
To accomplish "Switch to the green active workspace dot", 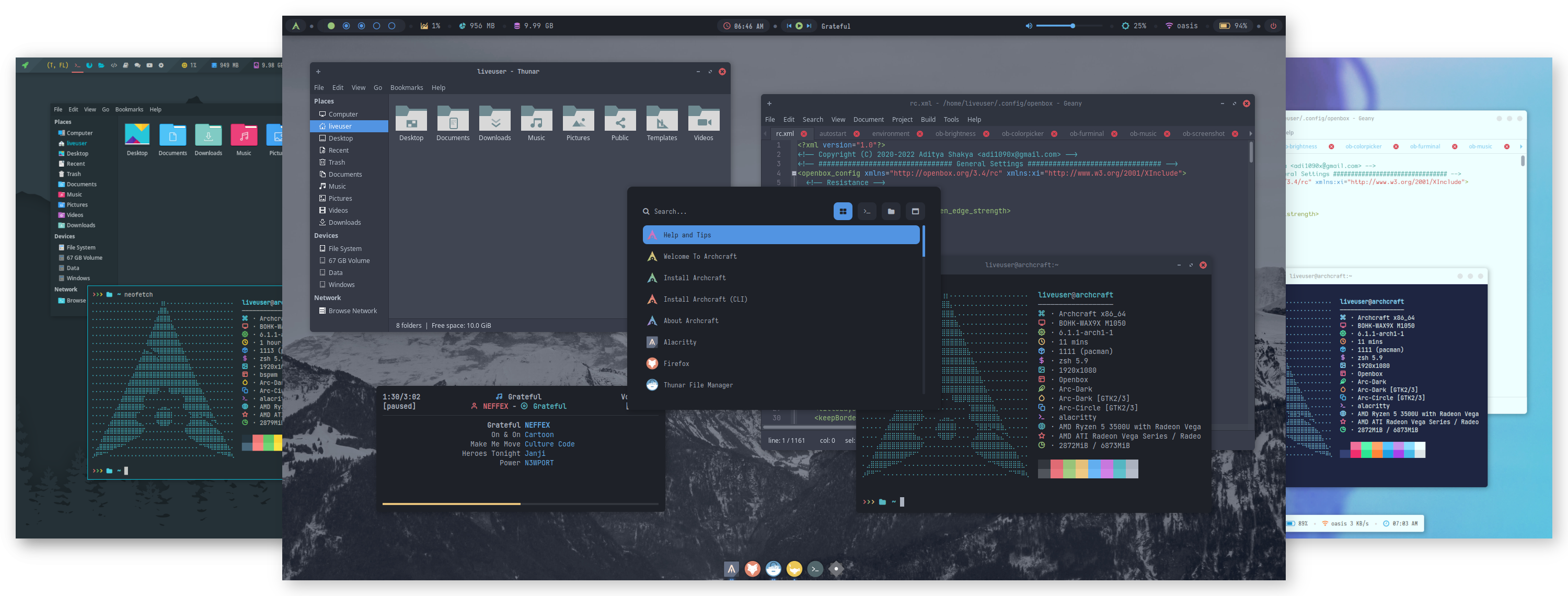I will (331, 26).
